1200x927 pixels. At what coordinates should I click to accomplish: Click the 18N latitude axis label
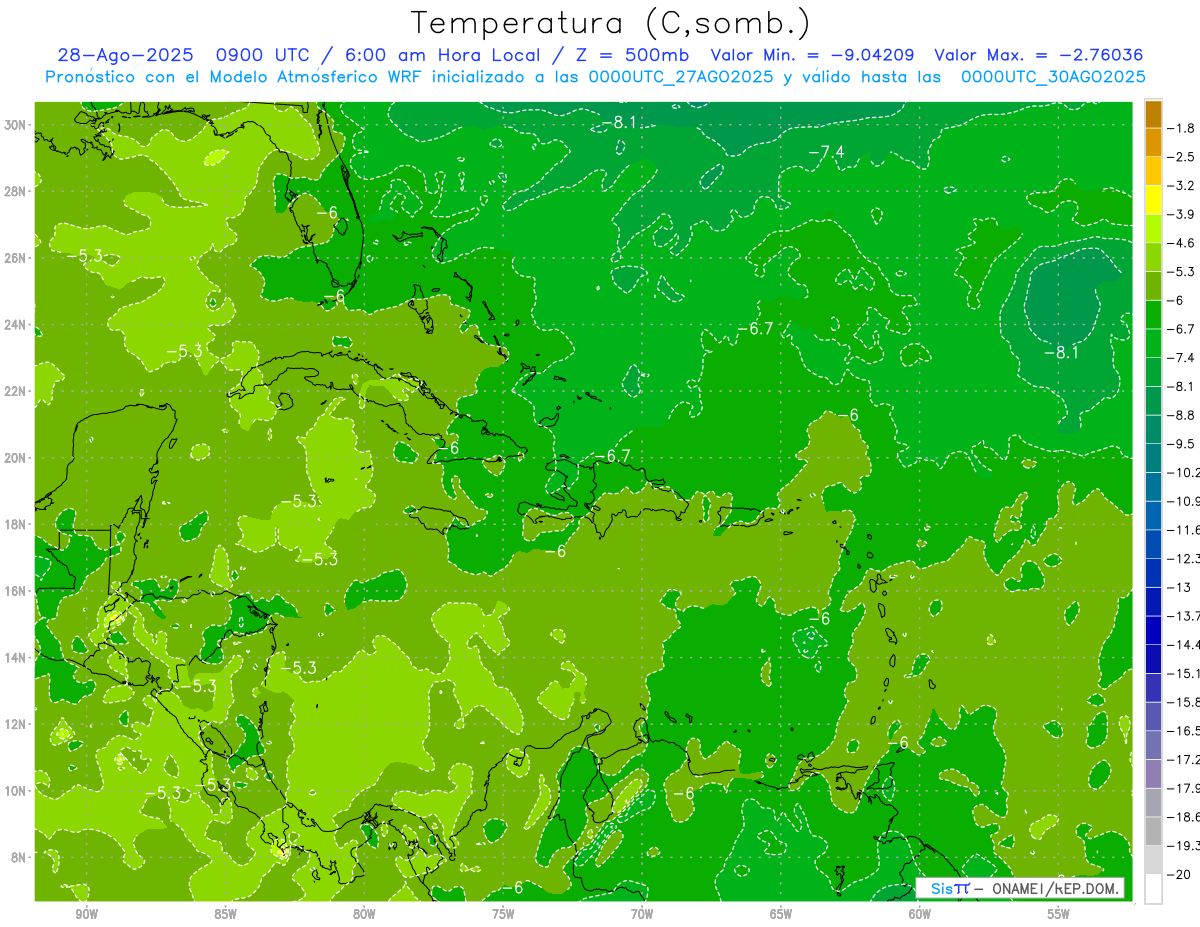15,524
